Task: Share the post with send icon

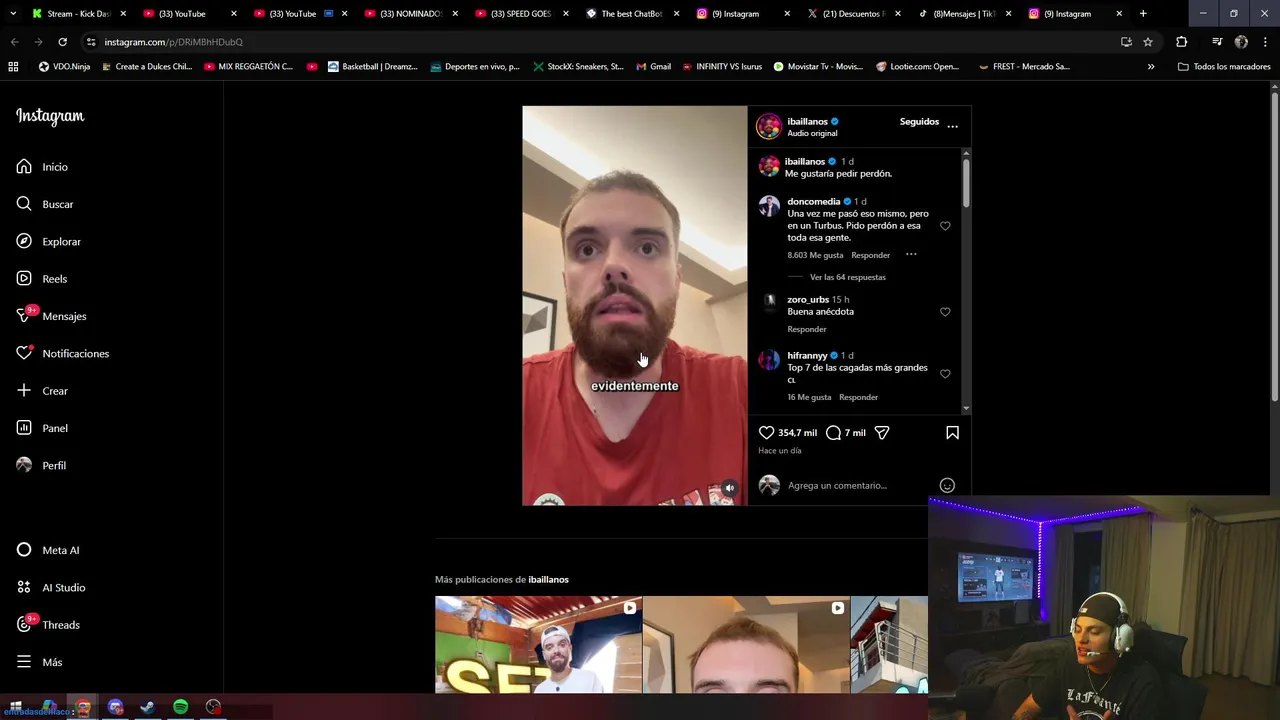Action: coord(882,433)
